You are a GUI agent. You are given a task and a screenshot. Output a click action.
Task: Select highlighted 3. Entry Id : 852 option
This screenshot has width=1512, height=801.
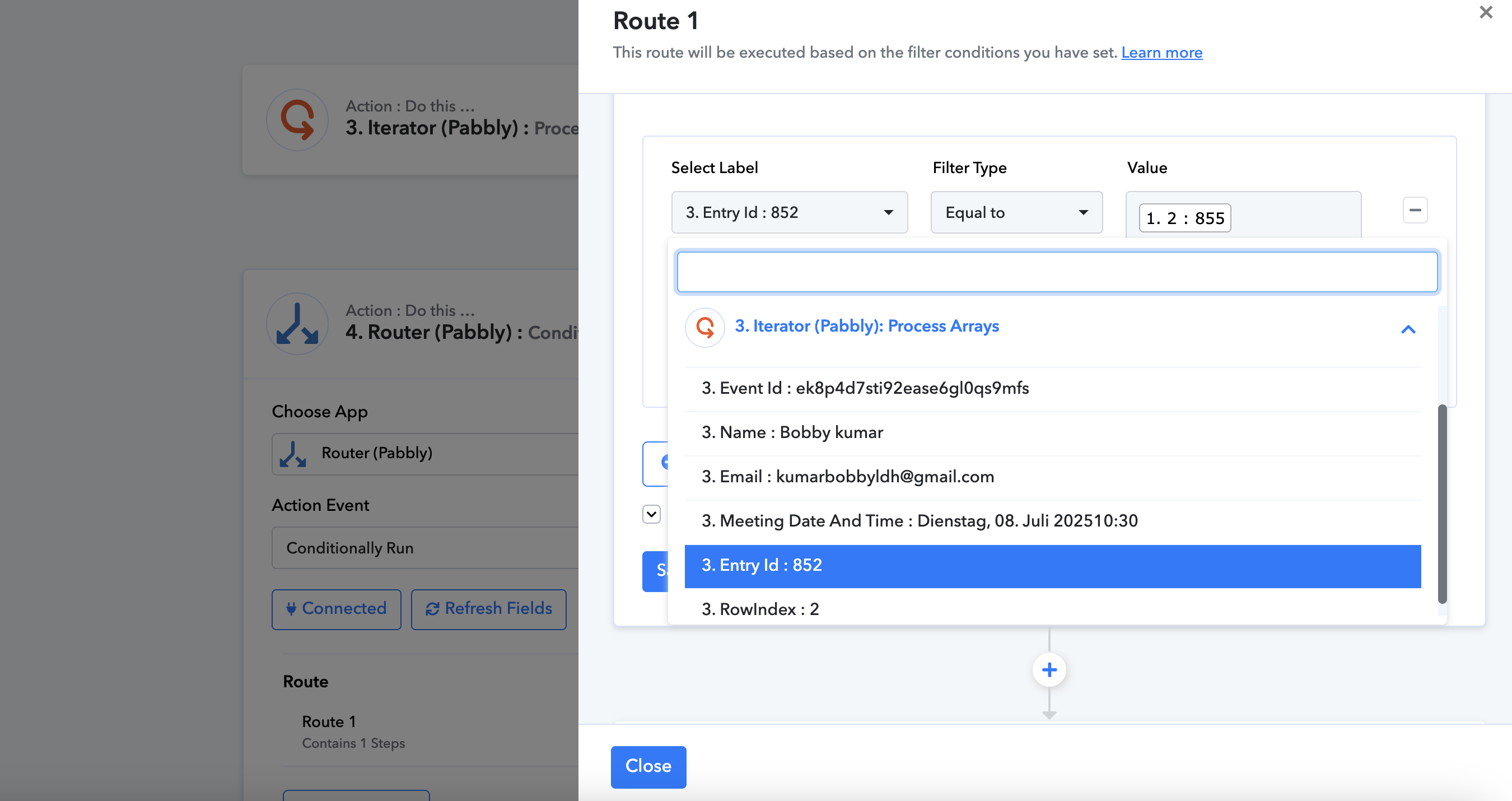coord(1052,566)
